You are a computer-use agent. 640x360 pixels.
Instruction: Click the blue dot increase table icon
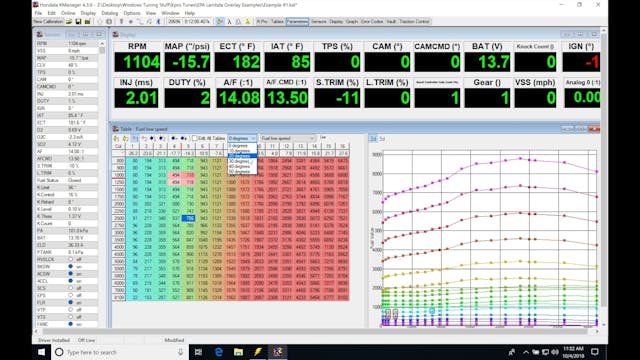pyautogui.click(x=184, y=139)
